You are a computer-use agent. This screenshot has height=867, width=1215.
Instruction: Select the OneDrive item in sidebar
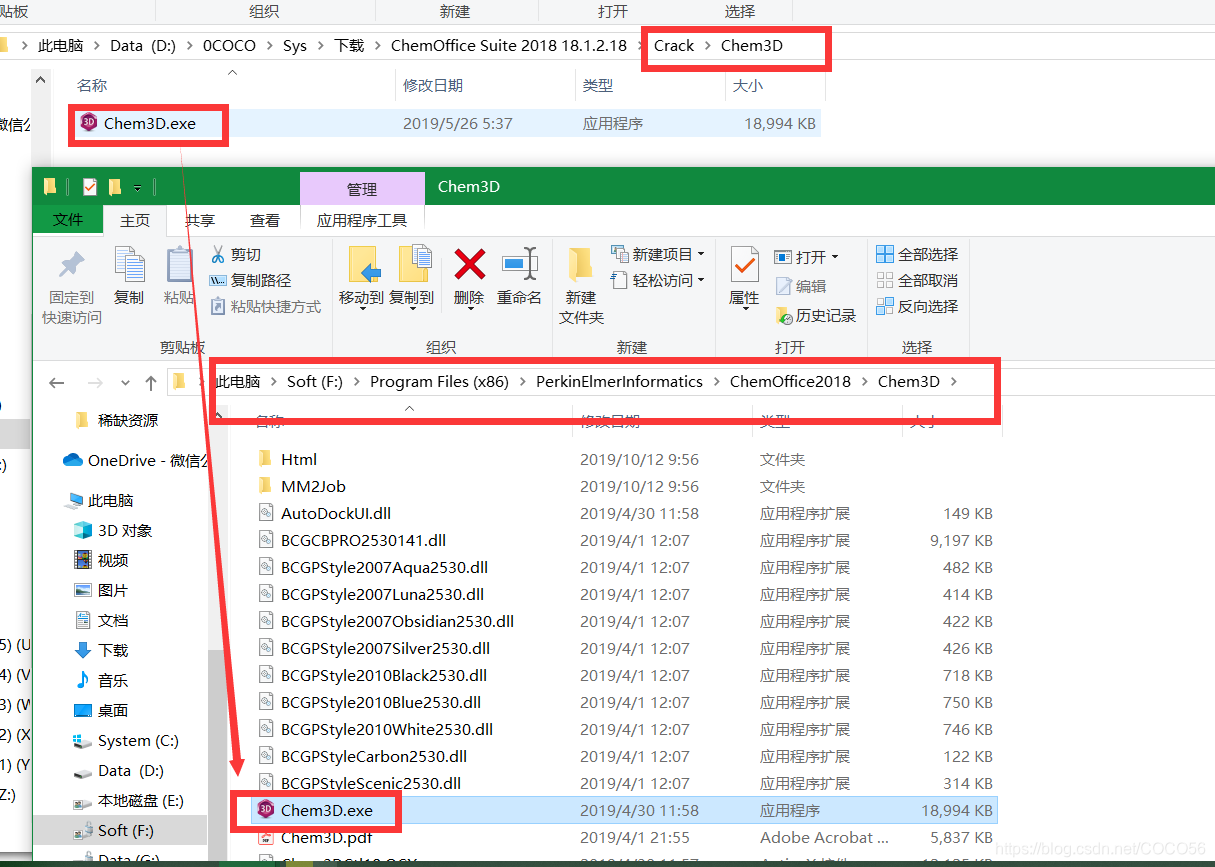point(136,460)
